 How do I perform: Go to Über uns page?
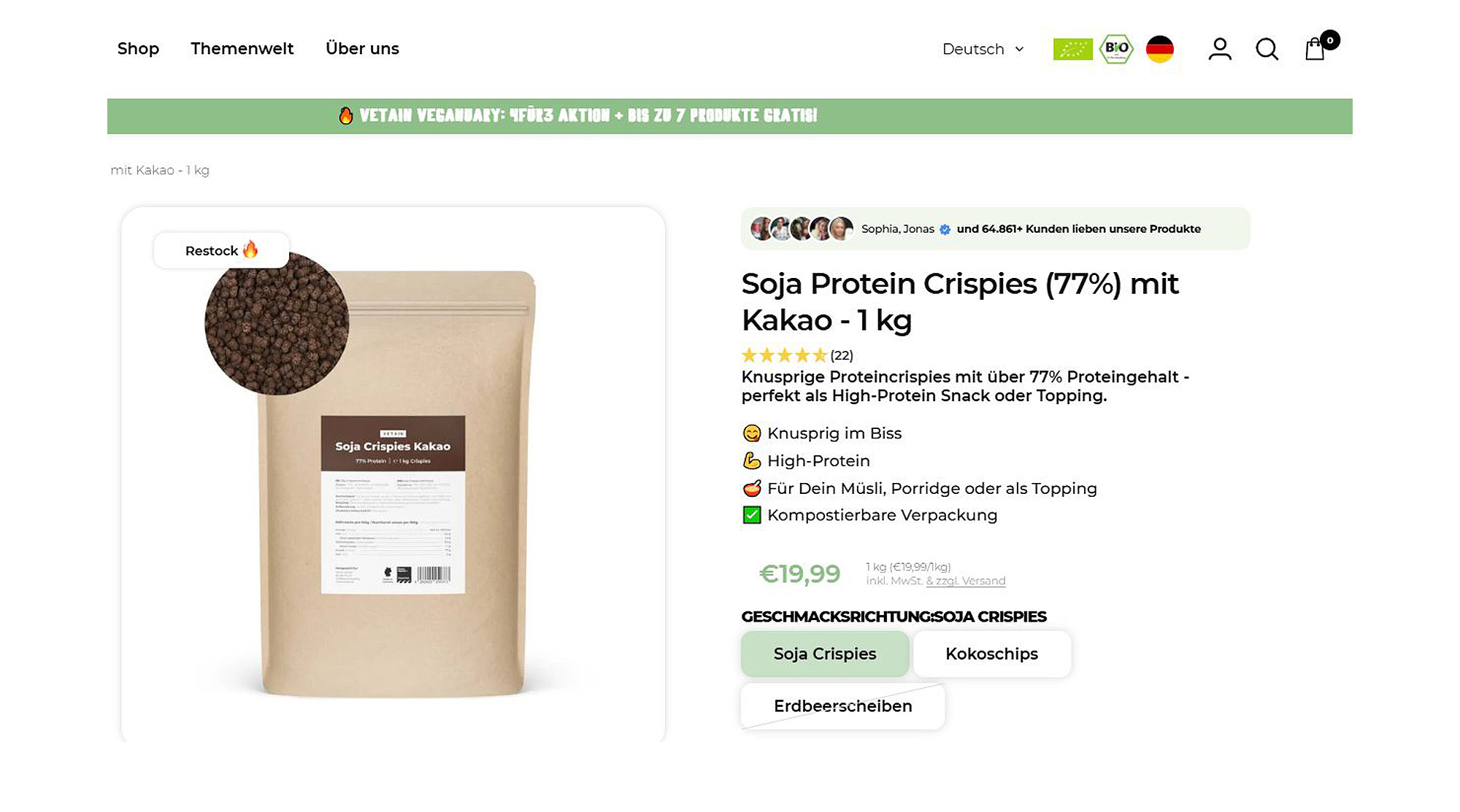362,48
